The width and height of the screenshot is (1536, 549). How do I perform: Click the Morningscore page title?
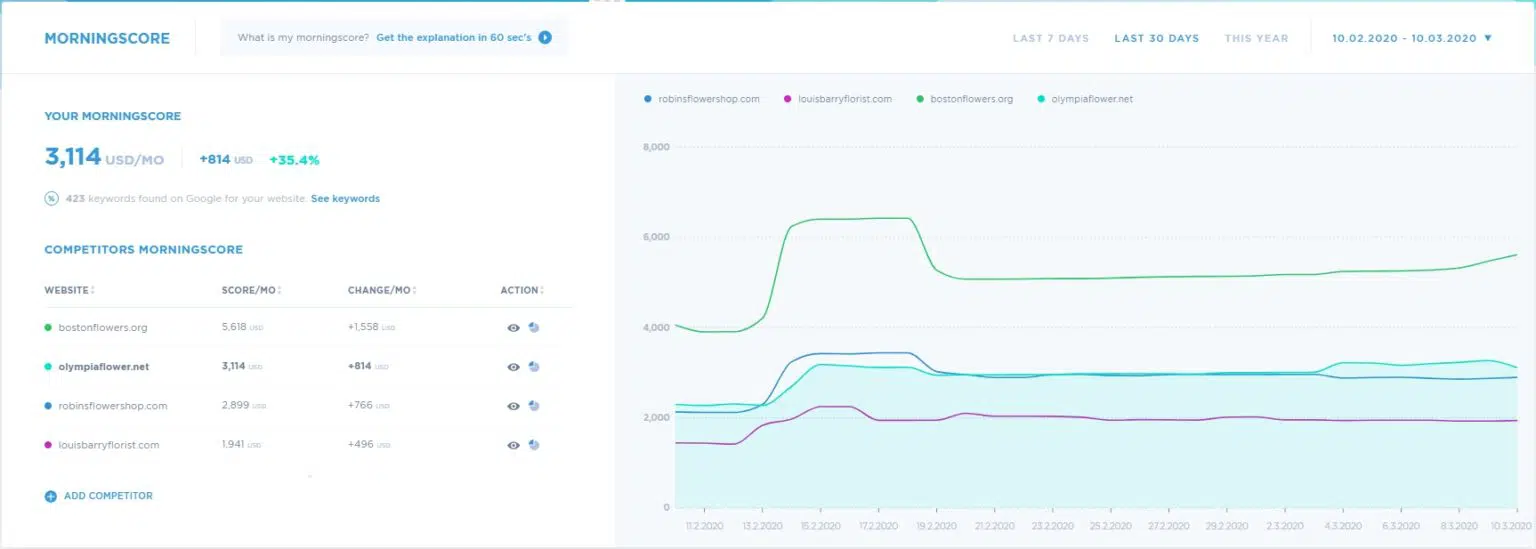pyautogui.click(x=107, y=38)
